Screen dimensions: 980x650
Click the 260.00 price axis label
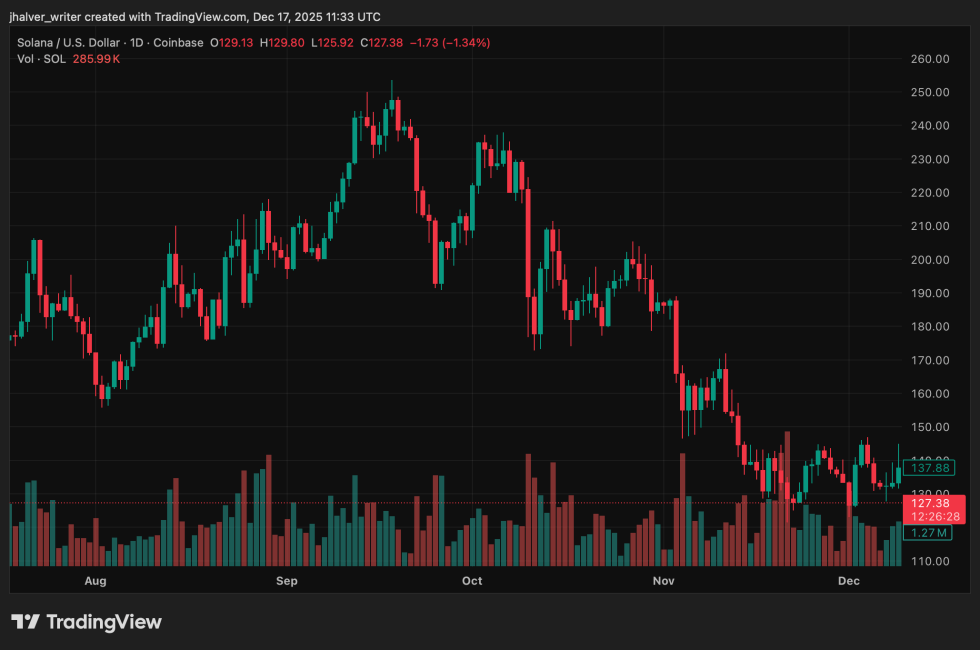coord(930,59)
